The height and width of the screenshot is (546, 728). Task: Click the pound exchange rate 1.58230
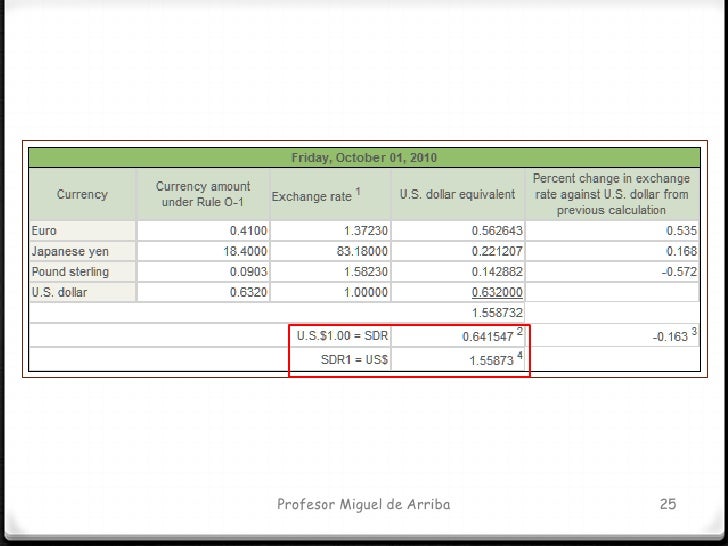(x=366, y=272)
